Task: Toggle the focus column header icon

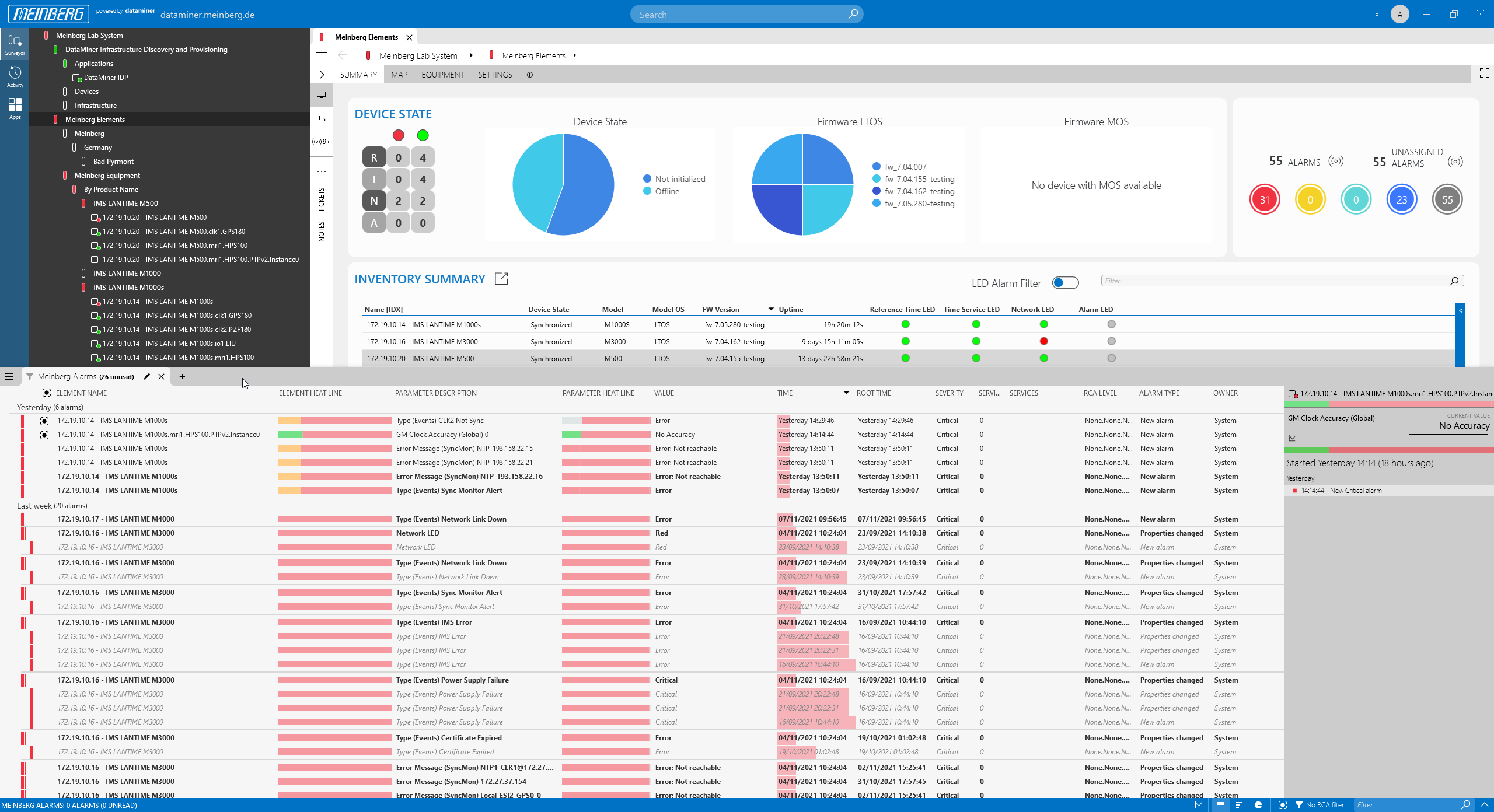Action: click(47, 393)
